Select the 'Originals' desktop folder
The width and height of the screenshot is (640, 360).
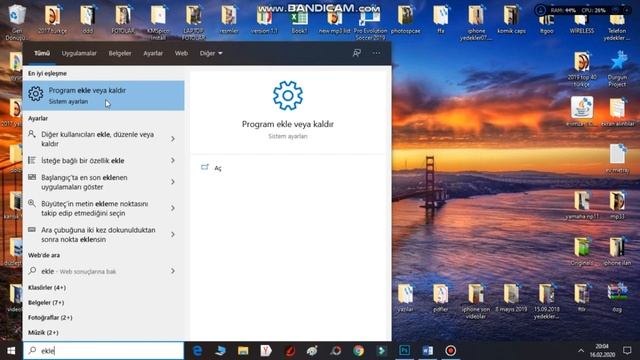click(582, 251)
